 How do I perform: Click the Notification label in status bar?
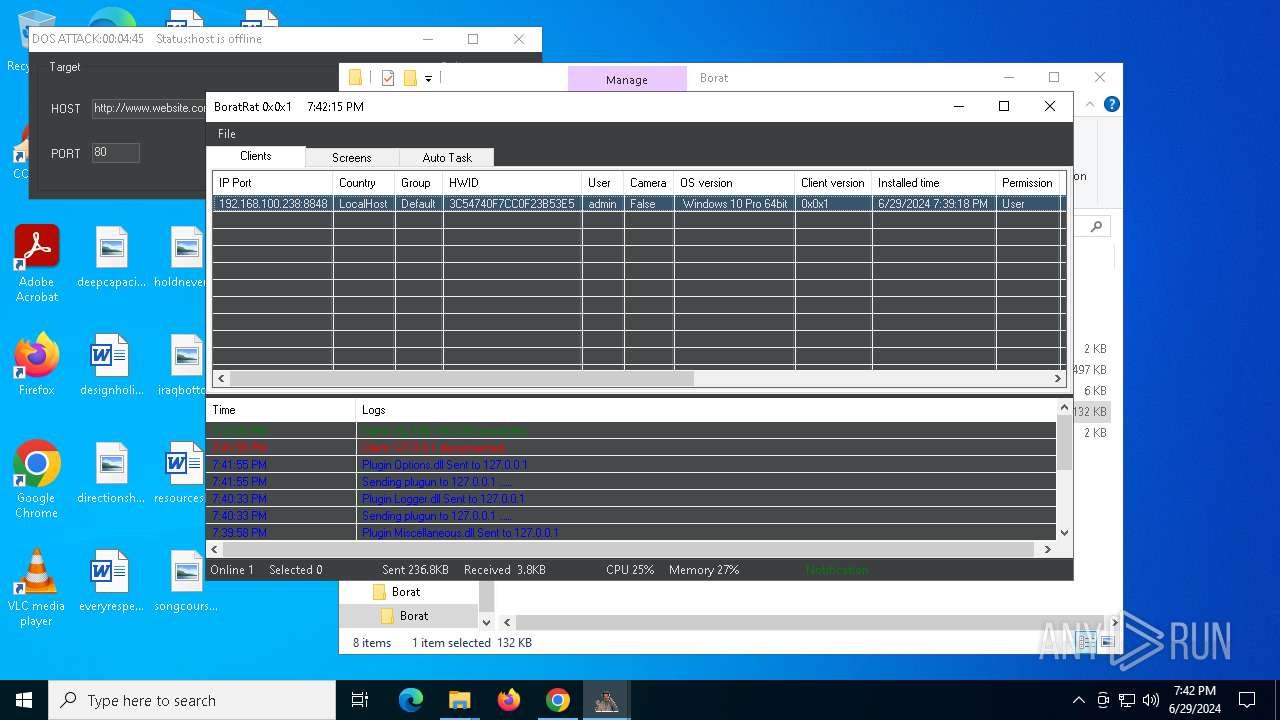[x=837, y=570]
